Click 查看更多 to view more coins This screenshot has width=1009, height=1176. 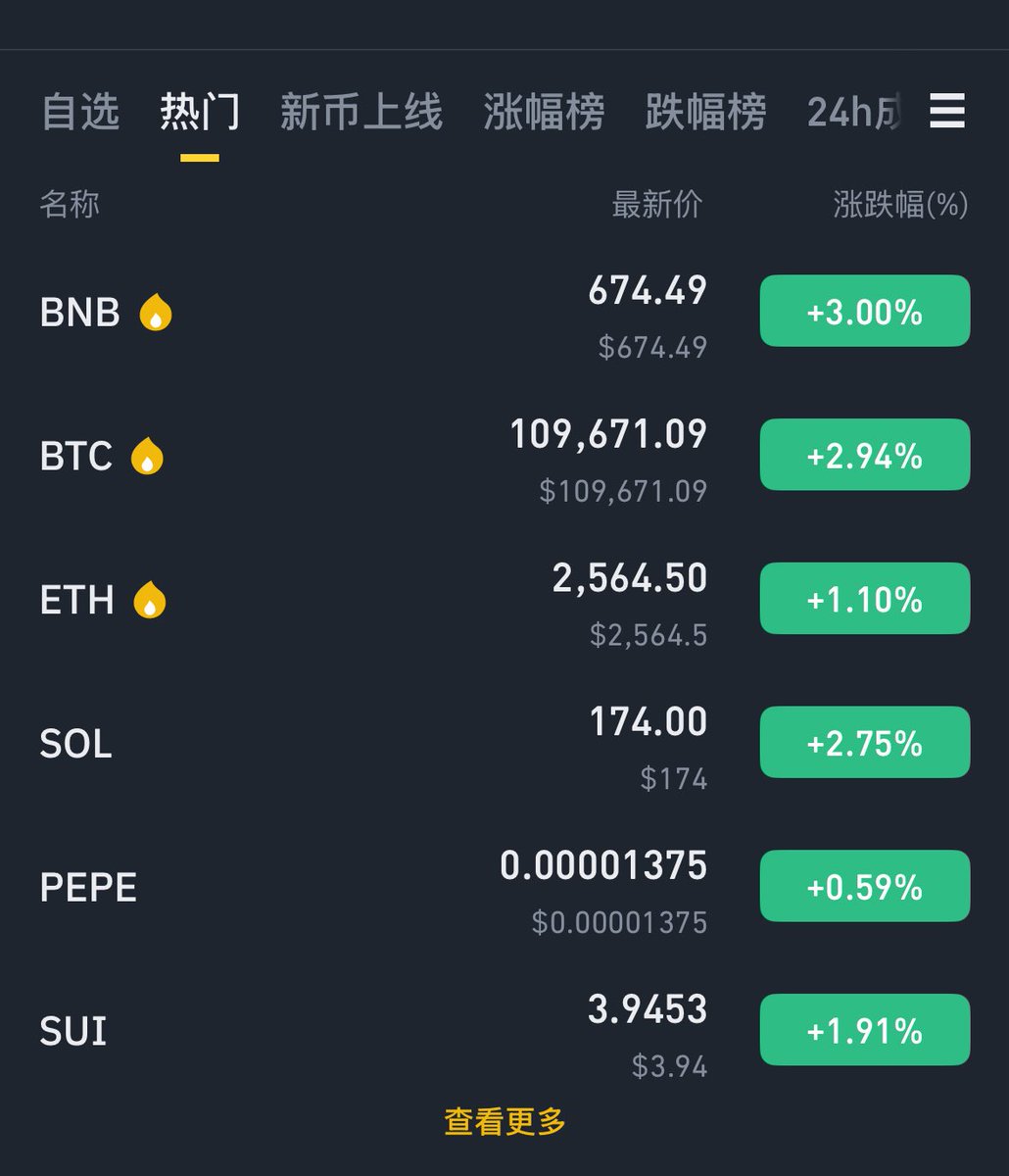pyautogui.click(x=504, y=1121)
